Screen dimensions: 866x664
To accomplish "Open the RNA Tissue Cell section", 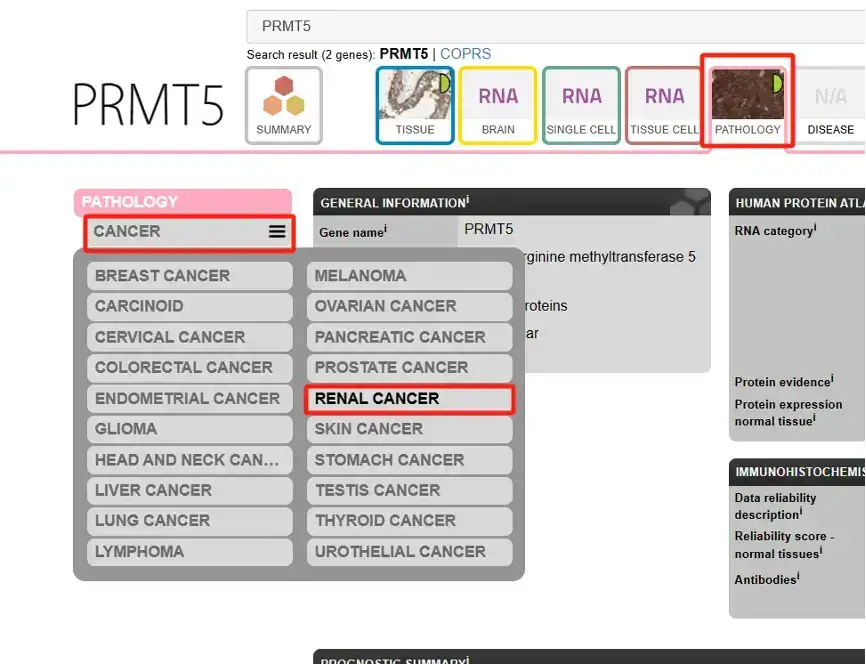I will click(x=664, y=105).
